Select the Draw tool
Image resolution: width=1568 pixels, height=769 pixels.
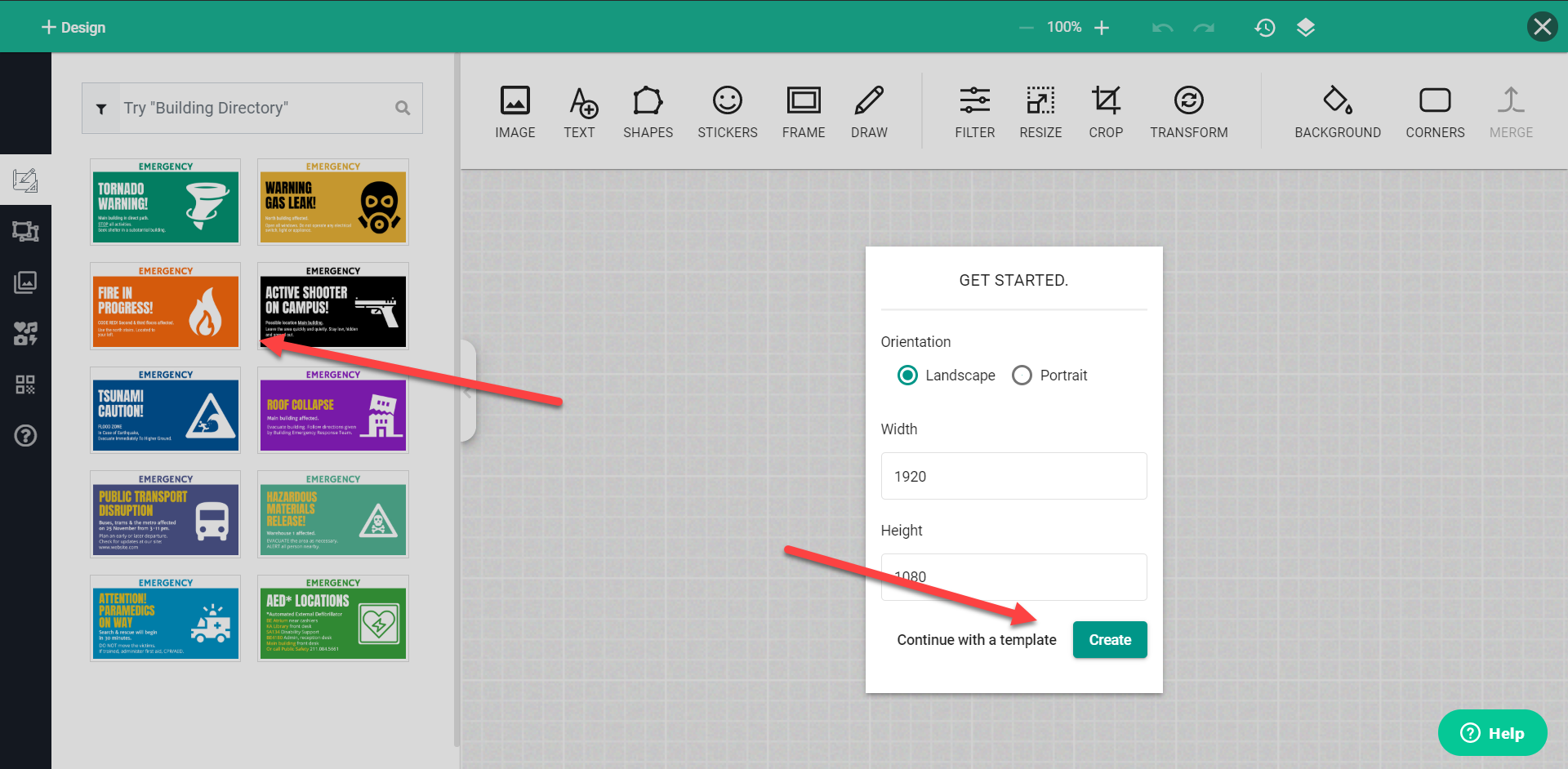click(868, 110)
